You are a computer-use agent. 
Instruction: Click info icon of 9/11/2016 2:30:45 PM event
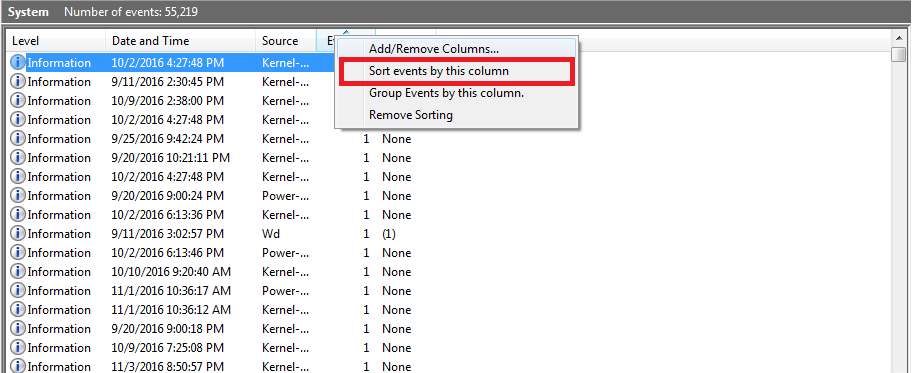(x=19, y=81)
